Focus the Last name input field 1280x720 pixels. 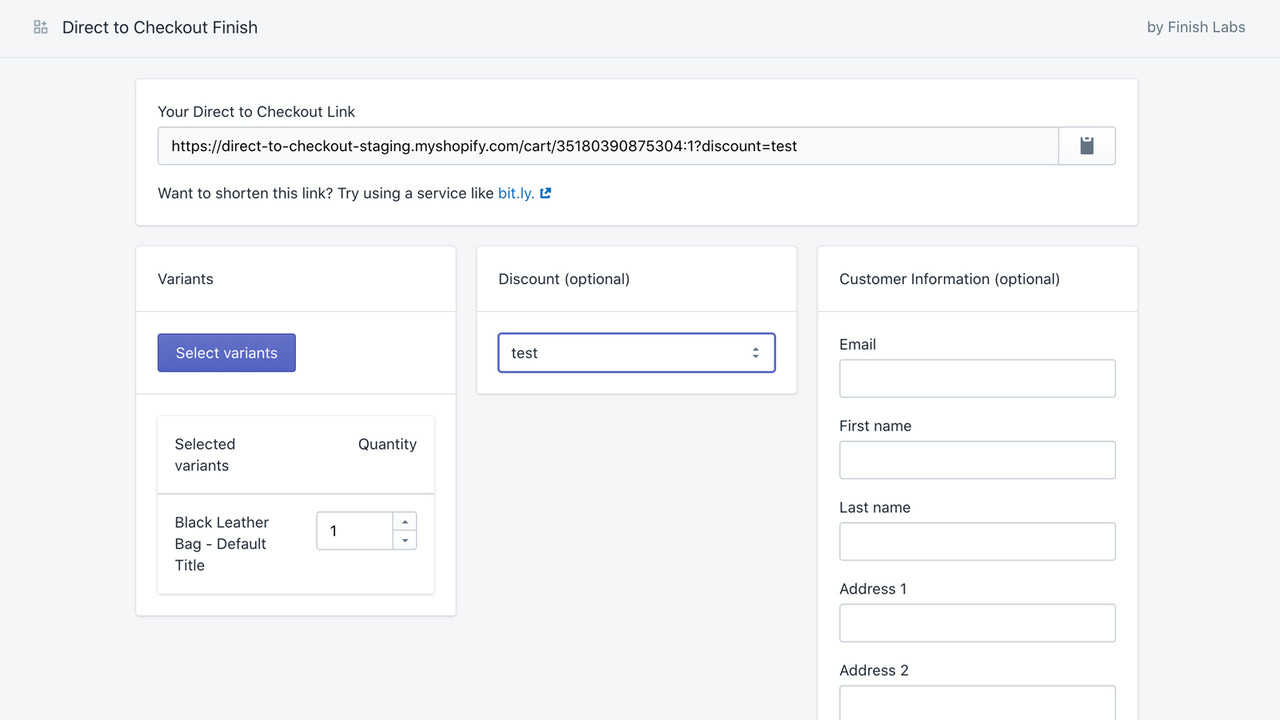coord(977,541)
